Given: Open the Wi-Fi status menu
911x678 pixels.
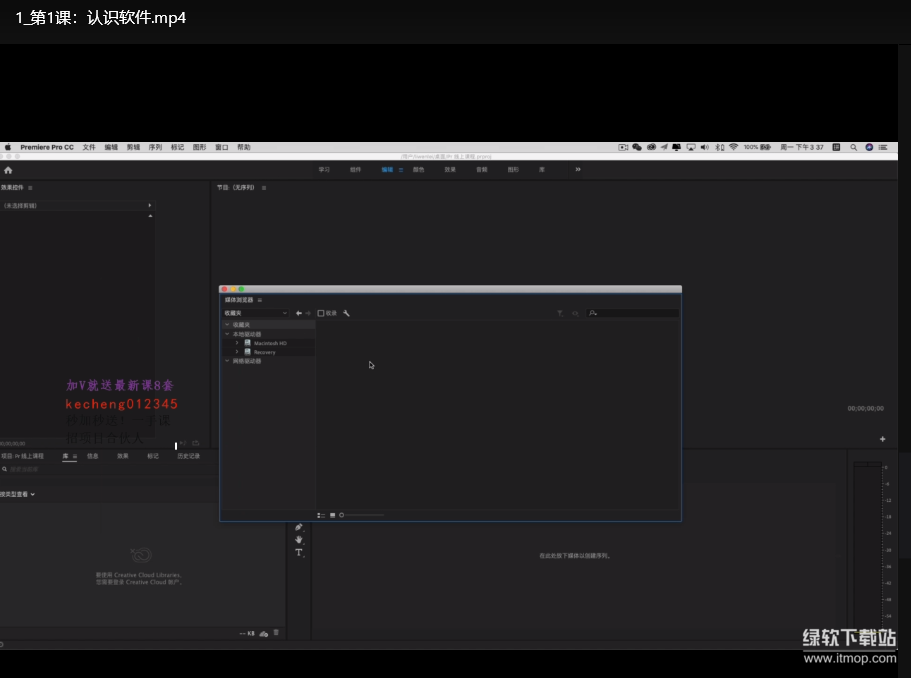Looking at the screenshot, I should pos(733,148).
